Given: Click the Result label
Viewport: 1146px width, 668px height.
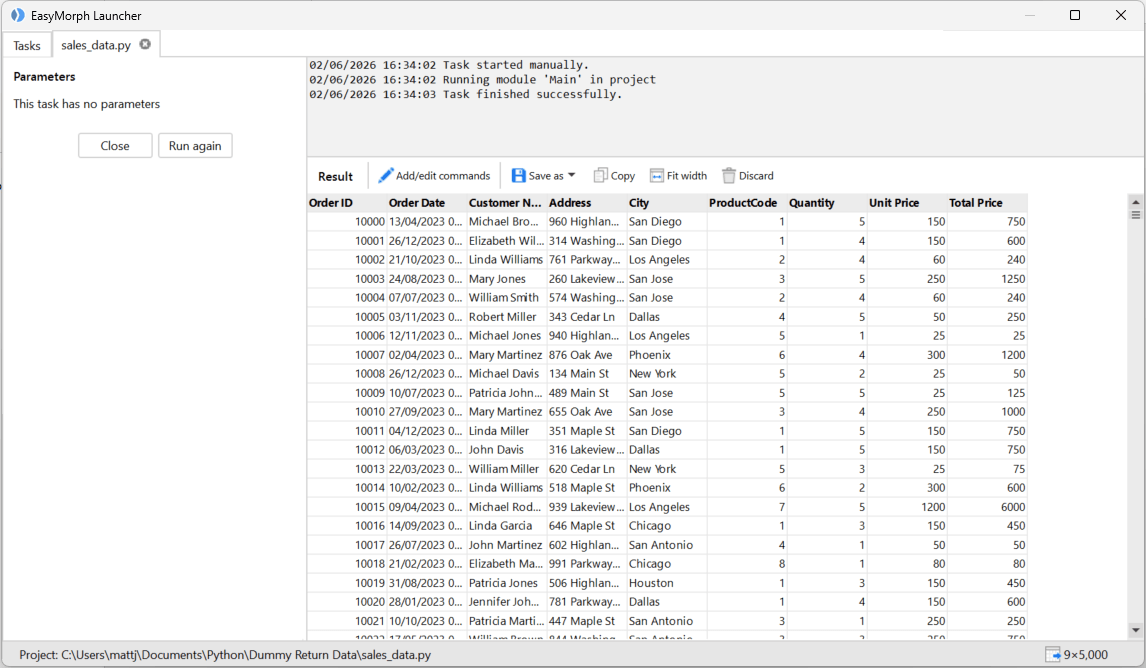Looking at the screenshot, I should pos(335,176).
